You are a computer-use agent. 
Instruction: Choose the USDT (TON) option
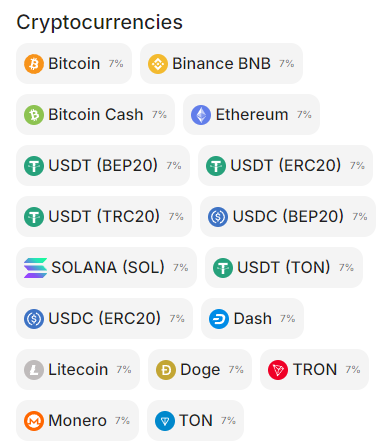click(284, 268)
